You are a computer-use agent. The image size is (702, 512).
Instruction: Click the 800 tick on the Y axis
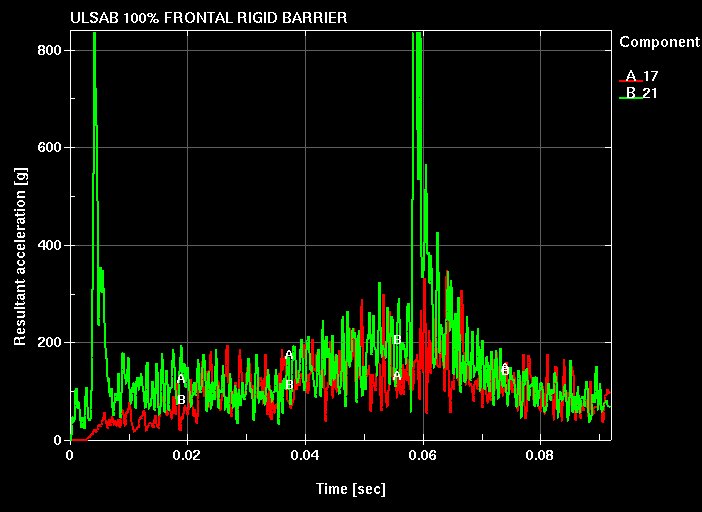51,50
